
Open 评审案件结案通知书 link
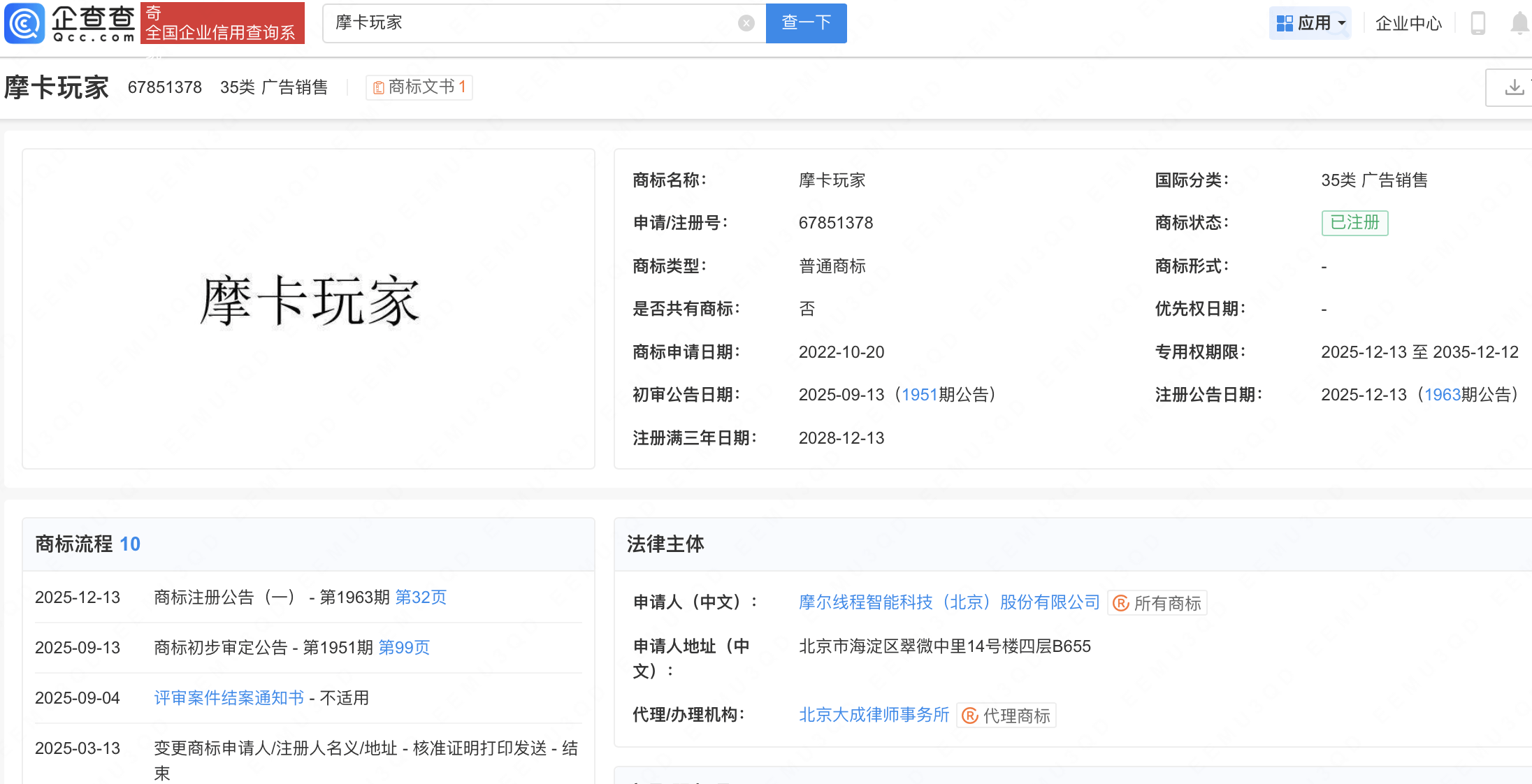pyautogui.click(x=229, y=698)
